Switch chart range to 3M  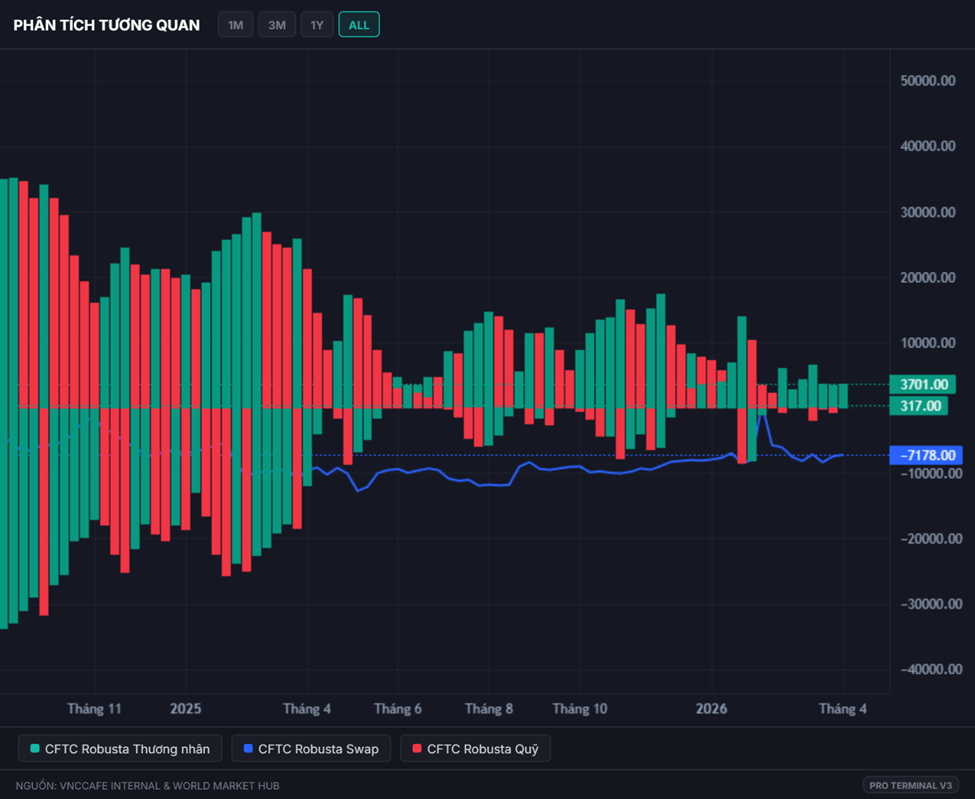(277, 25)
